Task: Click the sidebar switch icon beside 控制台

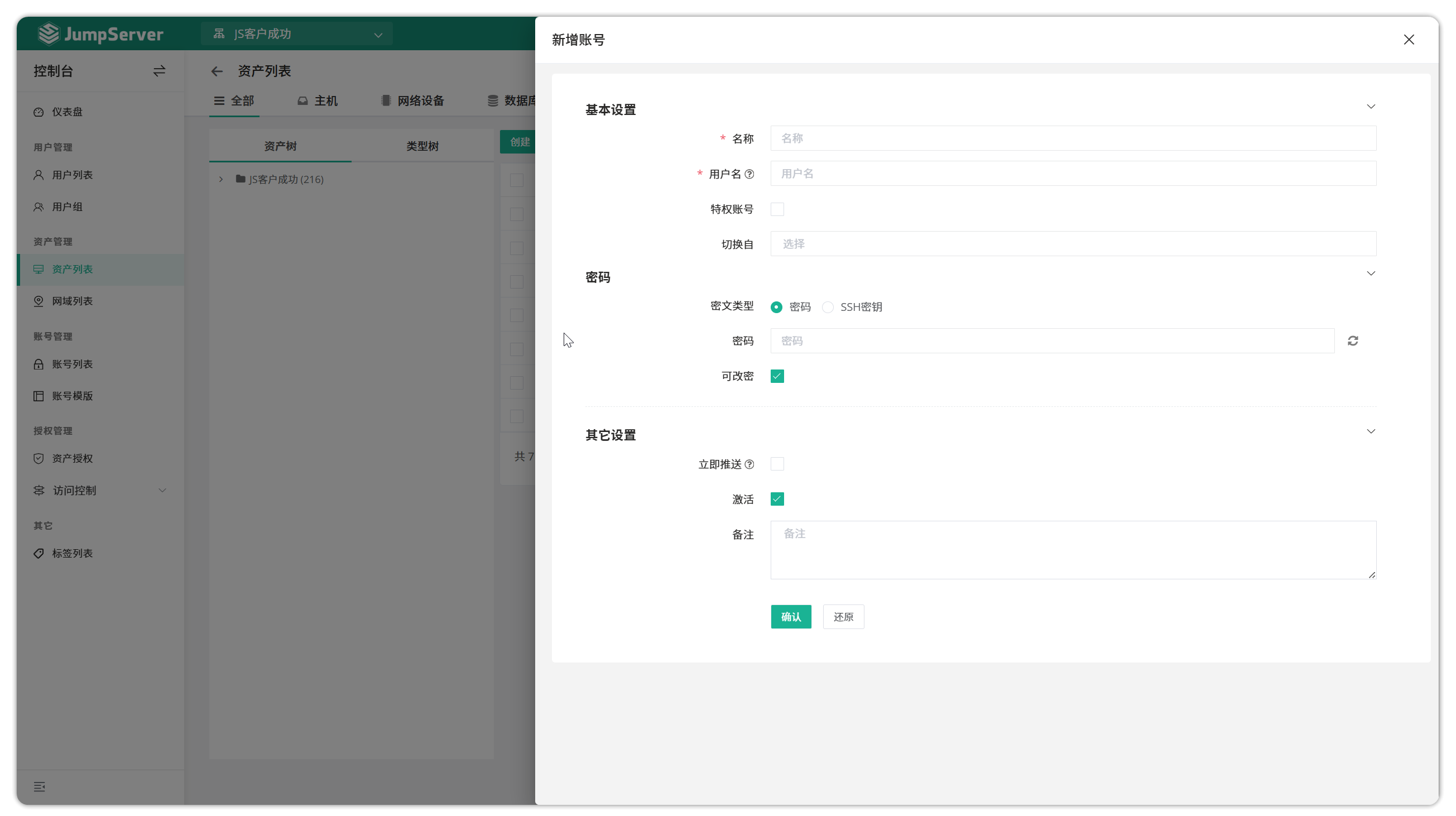Action: point(160,71)
